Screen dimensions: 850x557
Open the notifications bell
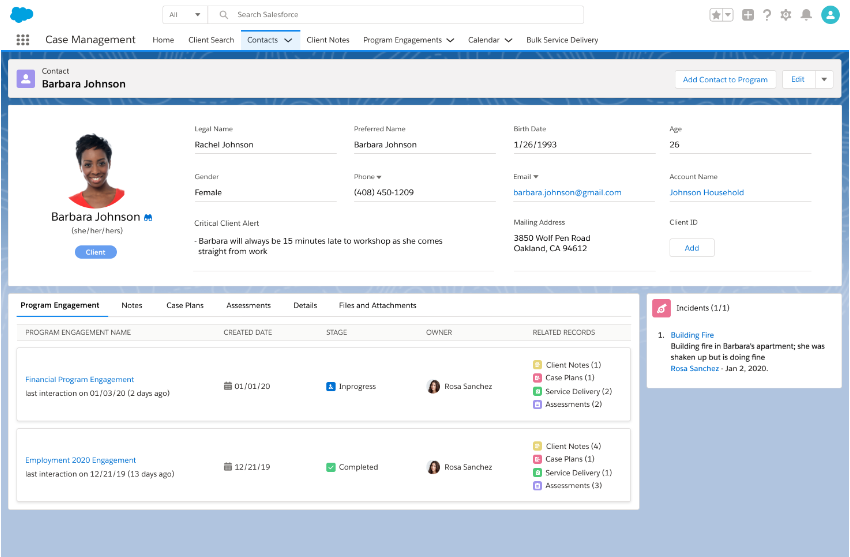pyautogui.click(x=806, y=15)
